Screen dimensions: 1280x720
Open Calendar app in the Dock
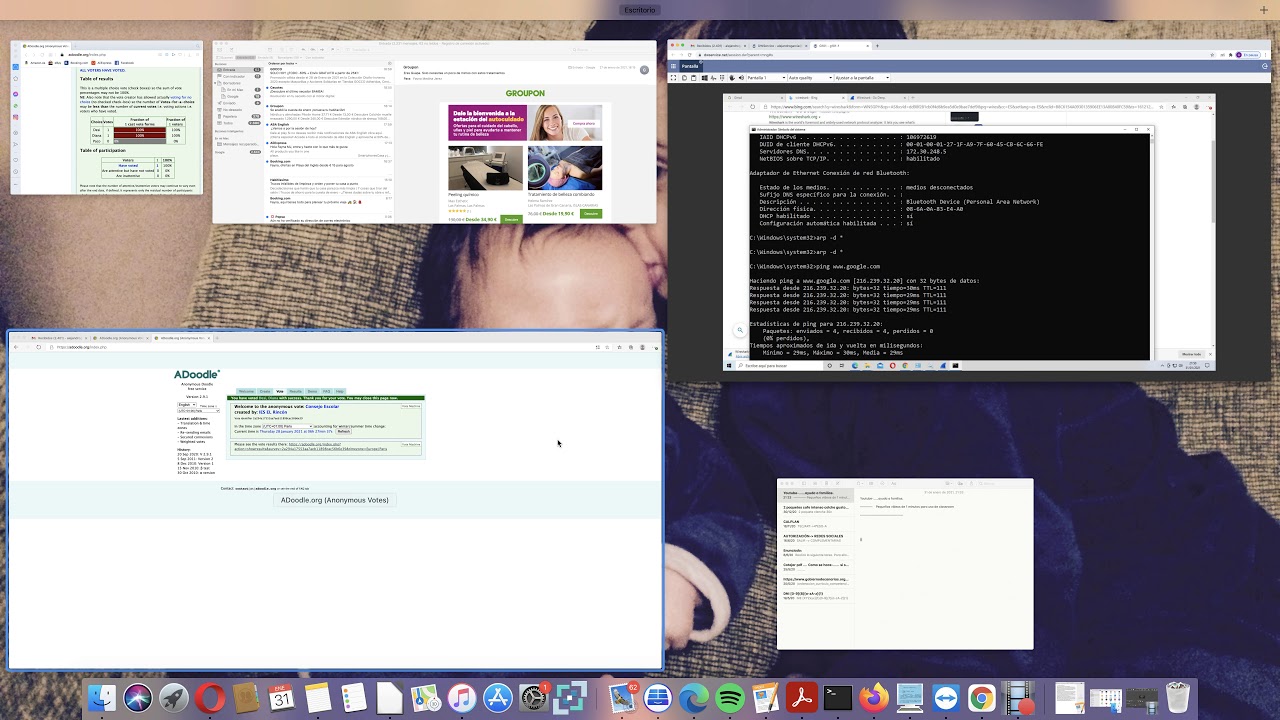coord(282,698)
